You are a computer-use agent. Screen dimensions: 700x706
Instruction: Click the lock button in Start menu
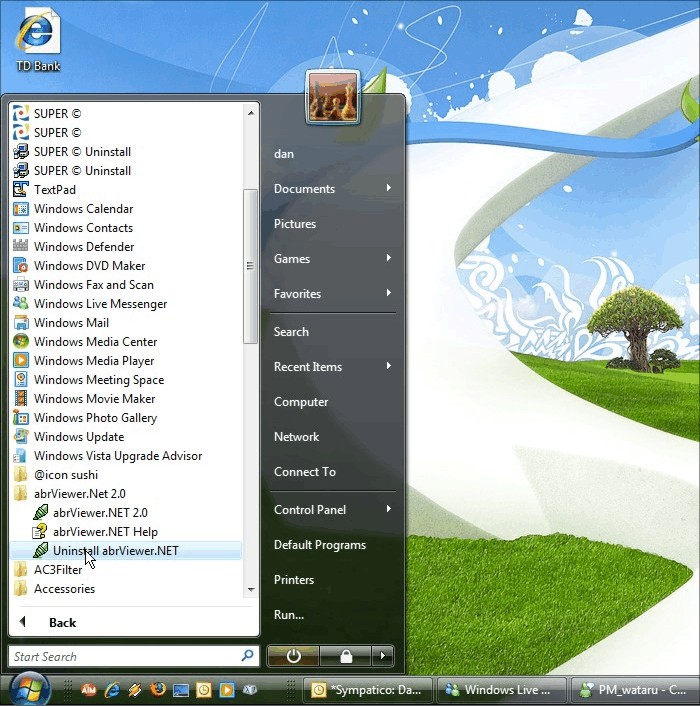pos(345,657)
